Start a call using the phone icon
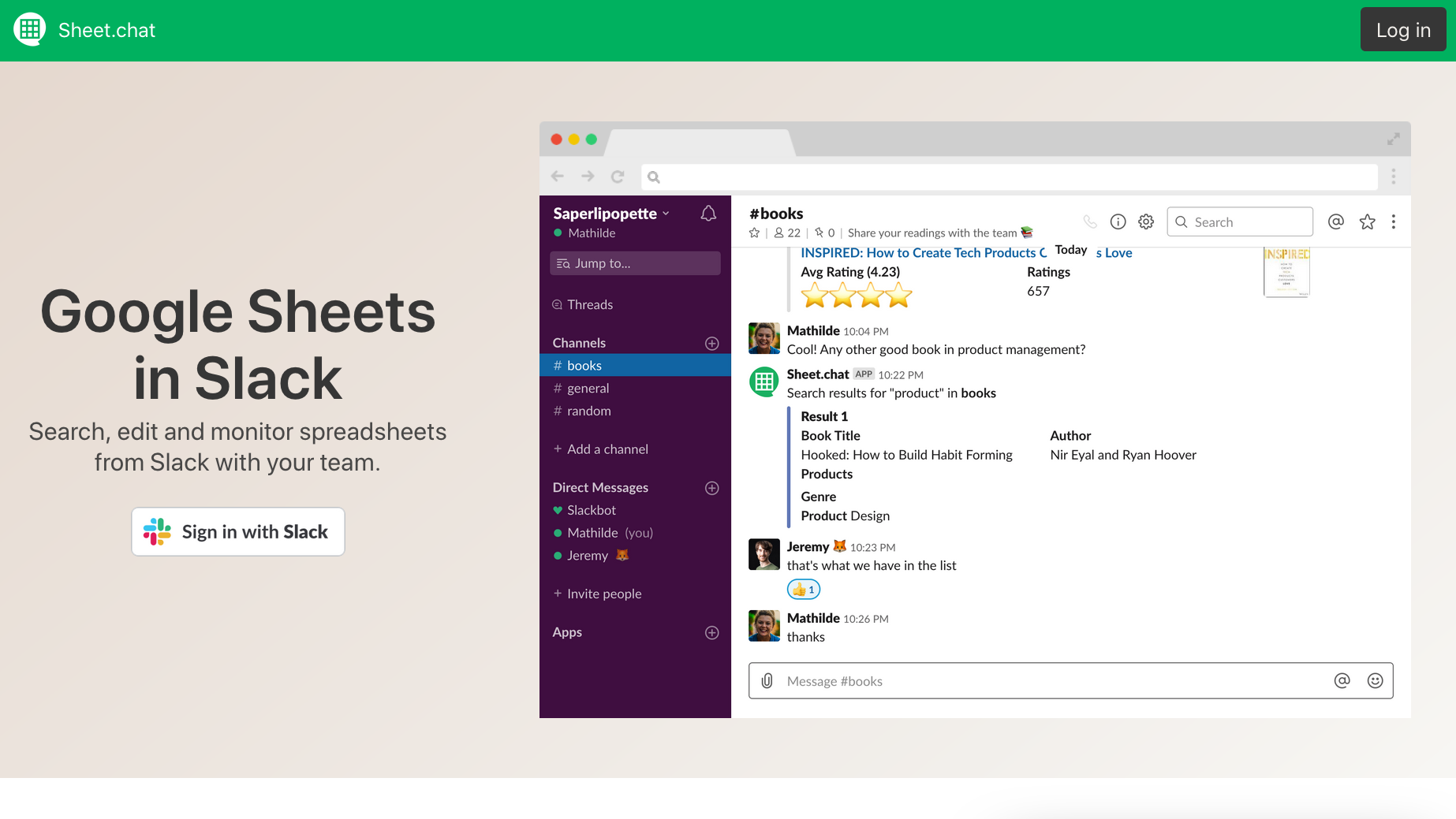Image resolution: width=1456 pixels, height=819 pixels. pos(1090,222)
